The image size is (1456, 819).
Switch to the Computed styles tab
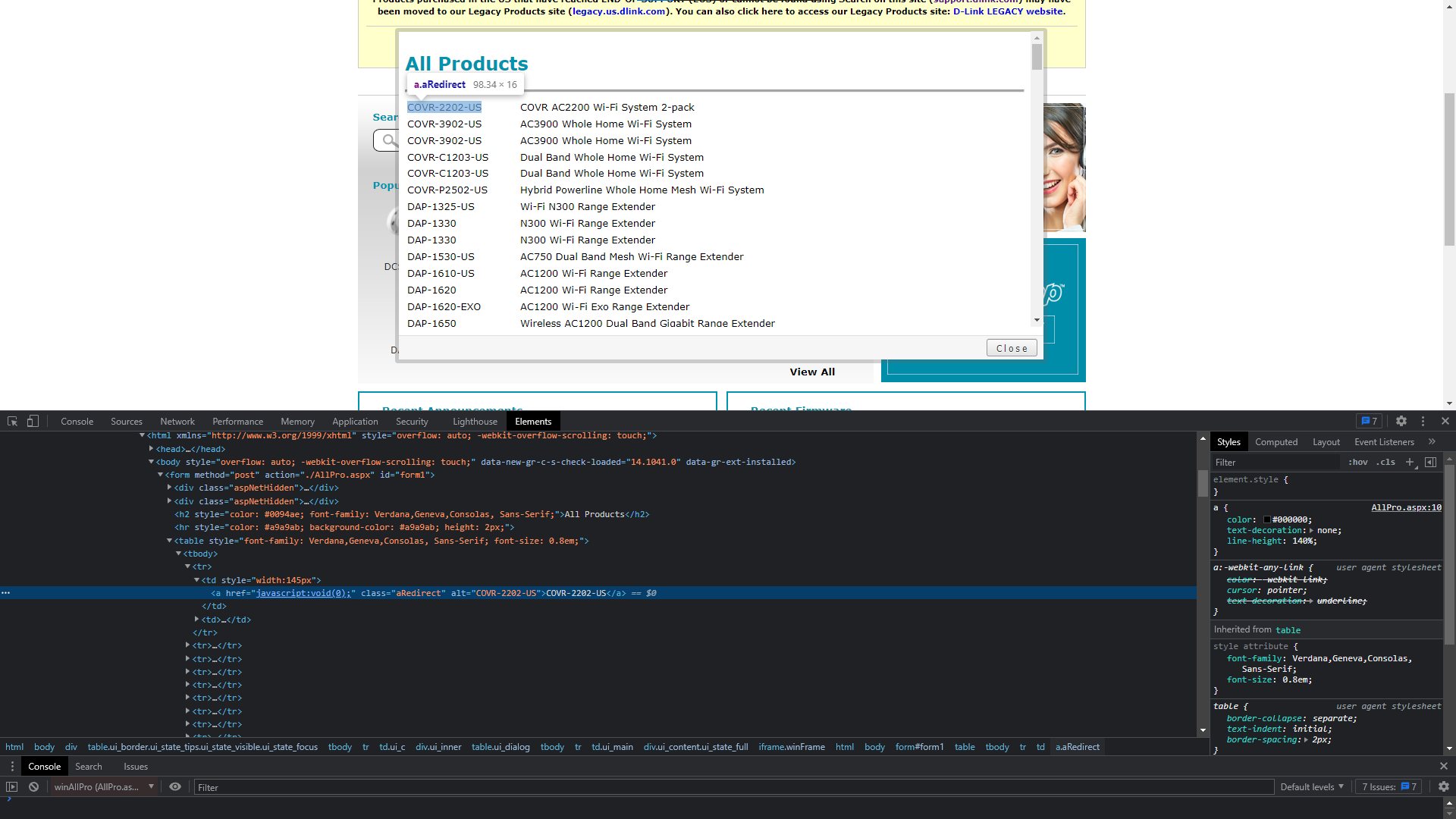click(x=1276, y=442)
